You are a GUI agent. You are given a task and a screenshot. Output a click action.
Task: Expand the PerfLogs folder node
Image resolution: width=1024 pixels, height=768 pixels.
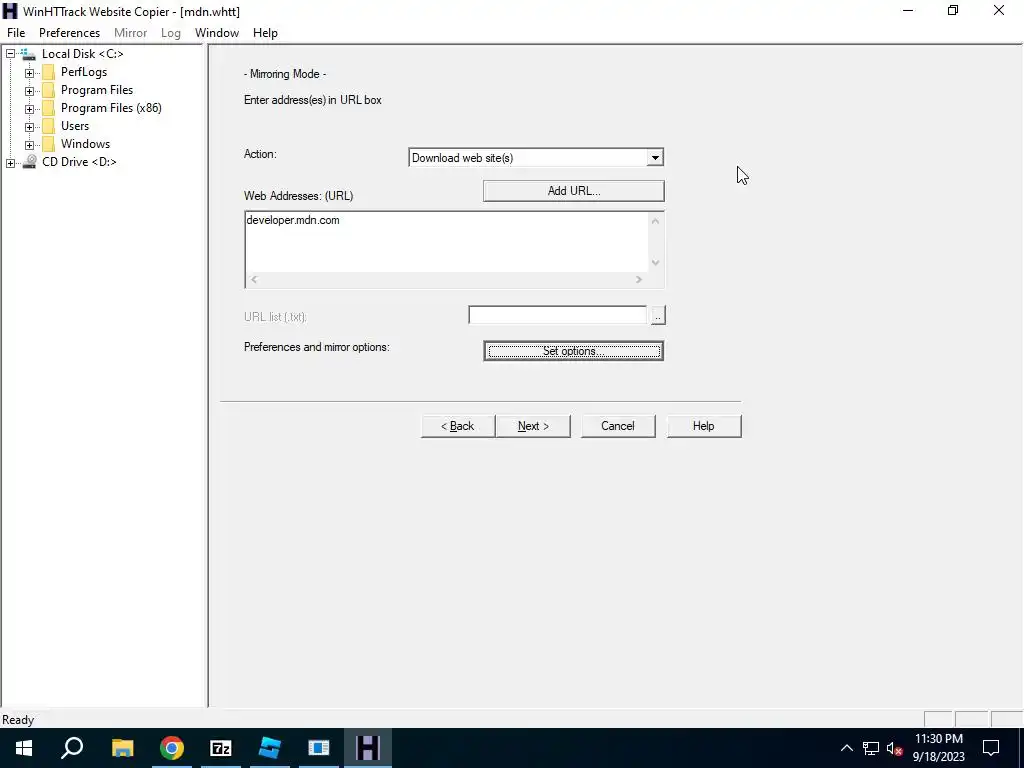pyautogui.click(x=29, y=72)
